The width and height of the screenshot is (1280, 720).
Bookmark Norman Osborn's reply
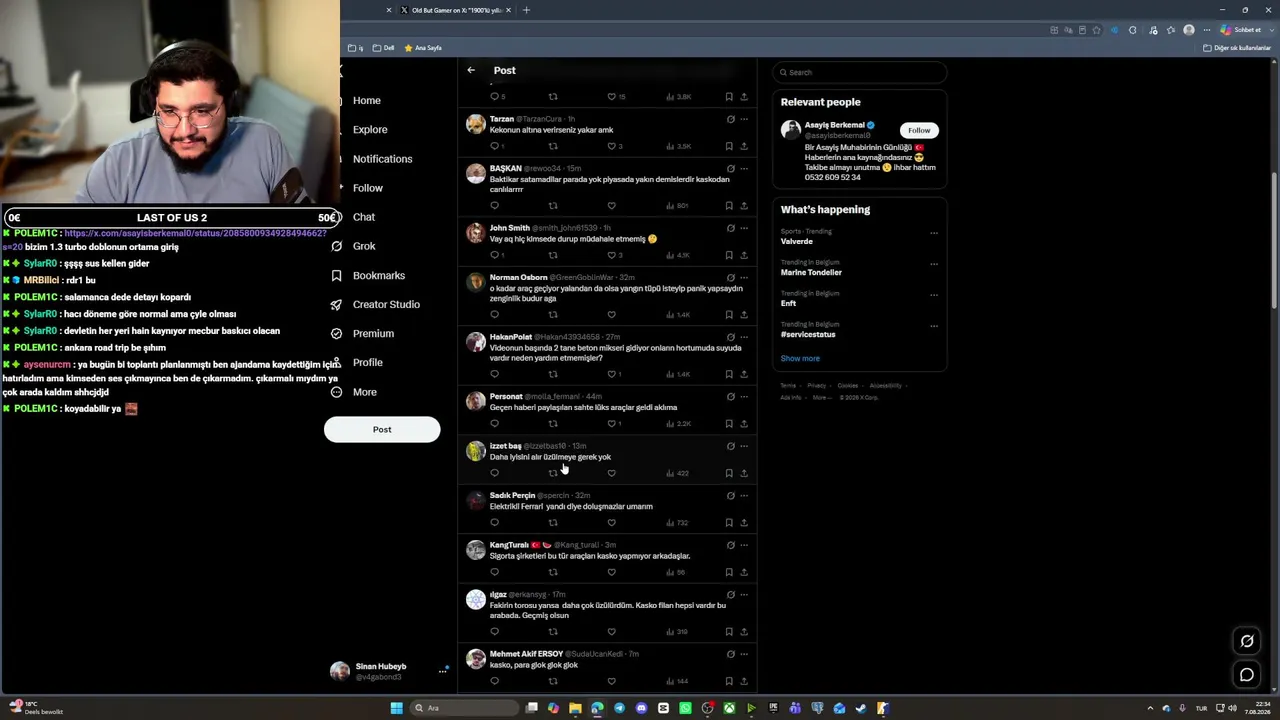pyautogui.click(x=729, y=315)
